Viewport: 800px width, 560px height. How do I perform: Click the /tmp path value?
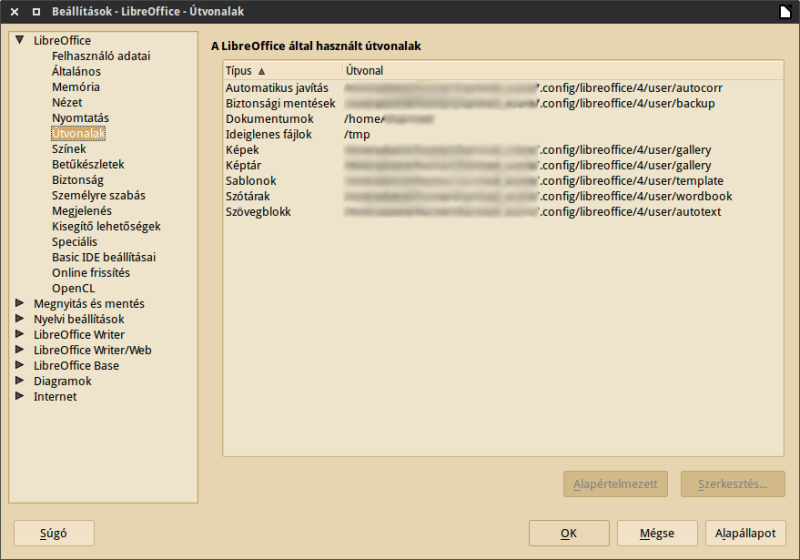[x=357, y=135]
